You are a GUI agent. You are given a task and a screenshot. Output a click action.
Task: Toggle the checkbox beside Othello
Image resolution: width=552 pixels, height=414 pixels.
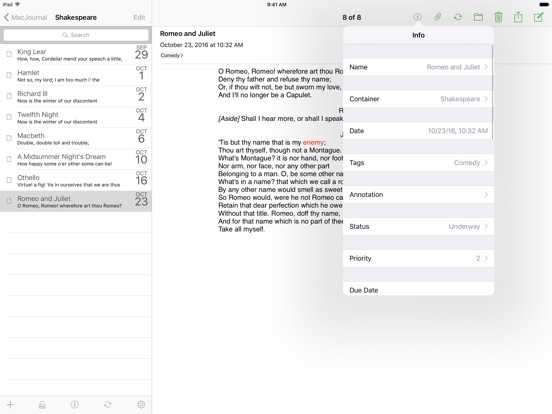[9, 180]
